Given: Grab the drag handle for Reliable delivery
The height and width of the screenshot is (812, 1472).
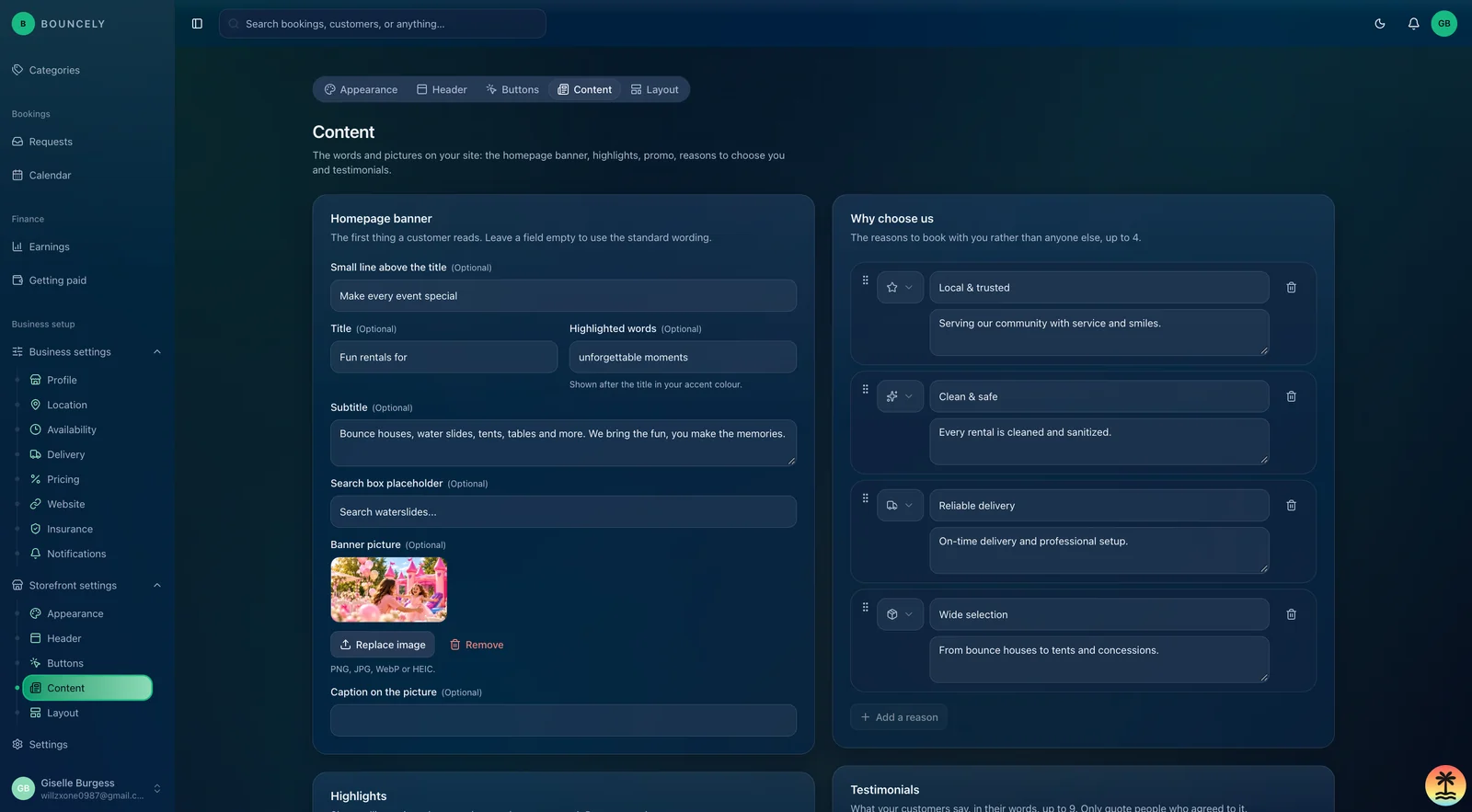Looking at the screenshot, I should click(x=865, y=498).
